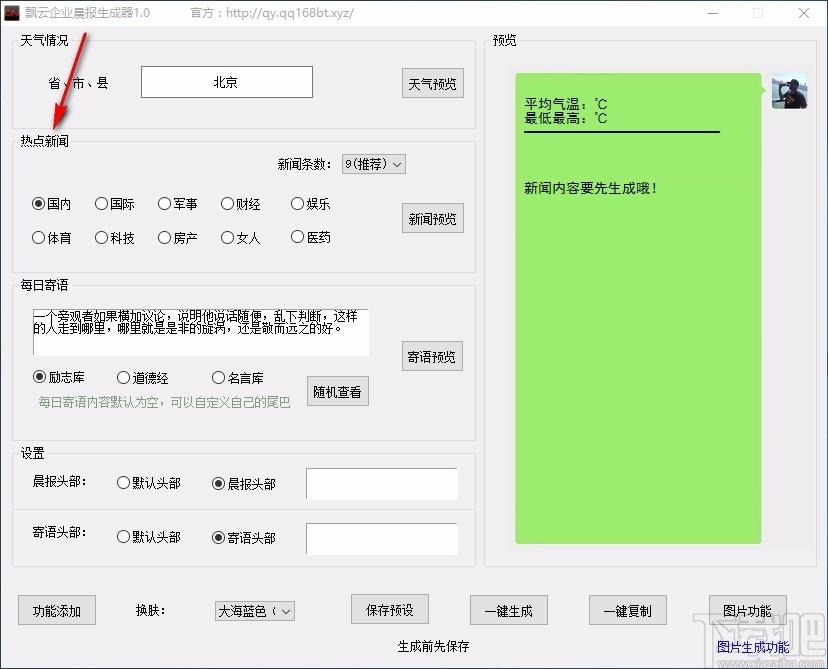The width and height of the screenshot is (828, 669).
Task: Minimize the window
Action: tap(713, 13)
